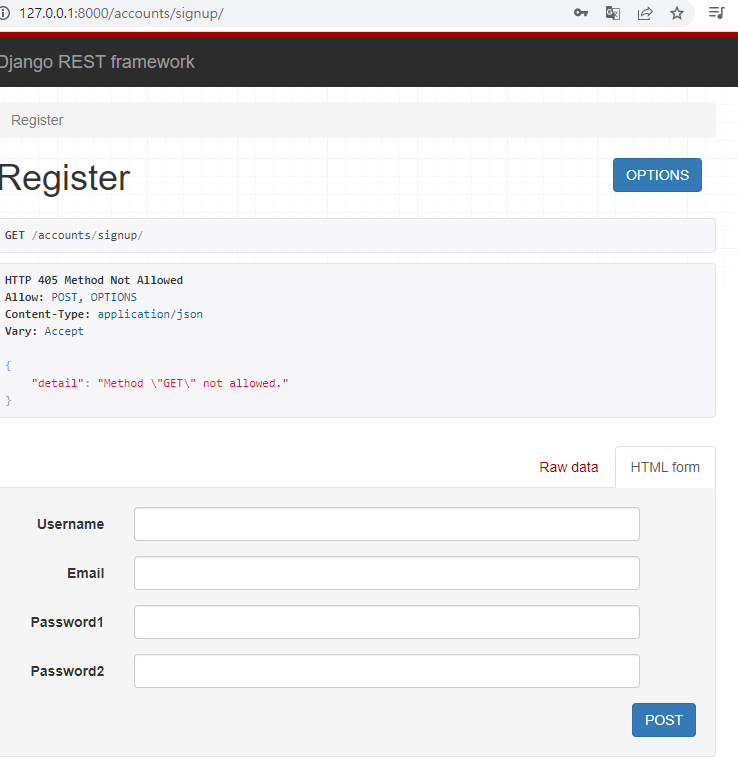
Task: Click the "GET /accounts/signup/" request line
Action: [74, 235]
